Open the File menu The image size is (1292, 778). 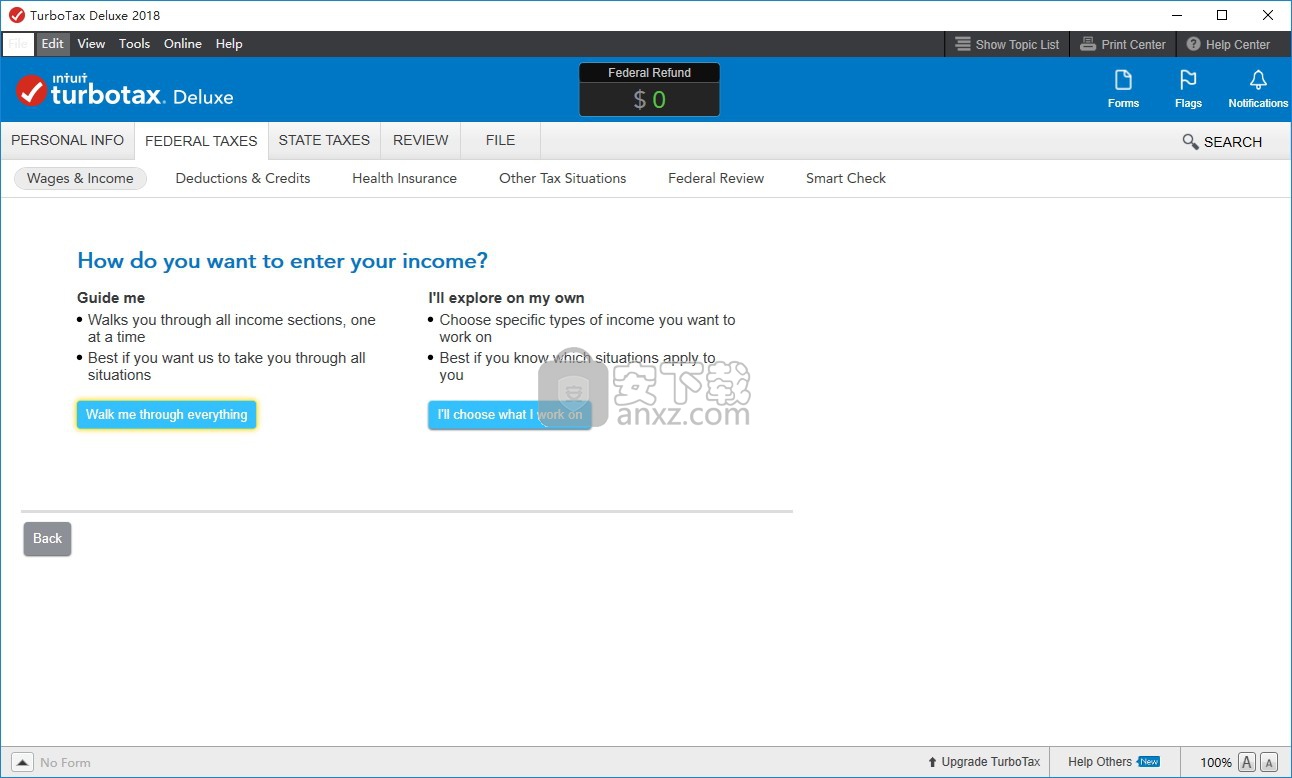pos(18,44)
